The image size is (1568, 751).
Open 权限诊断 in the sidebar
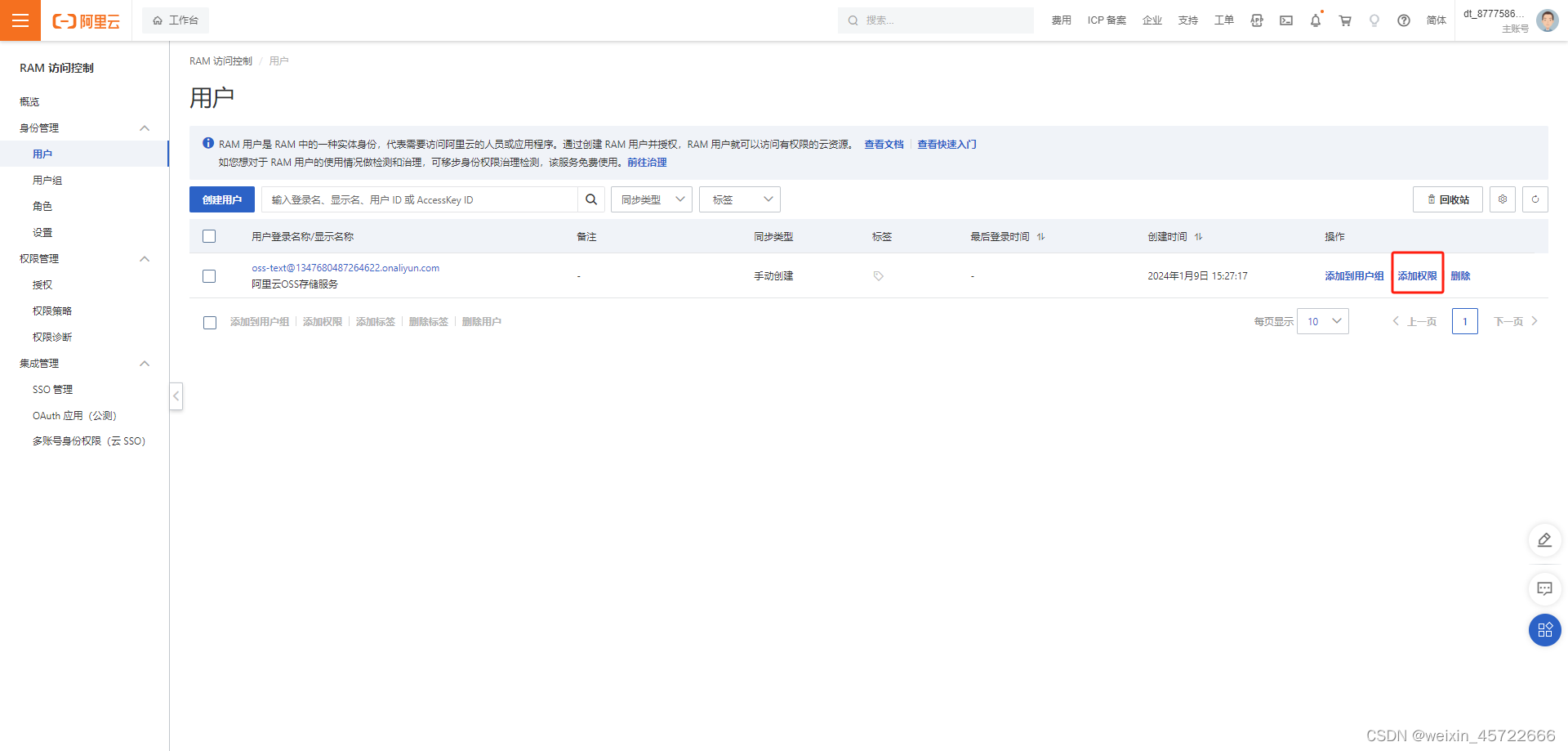tap(52, 337)
